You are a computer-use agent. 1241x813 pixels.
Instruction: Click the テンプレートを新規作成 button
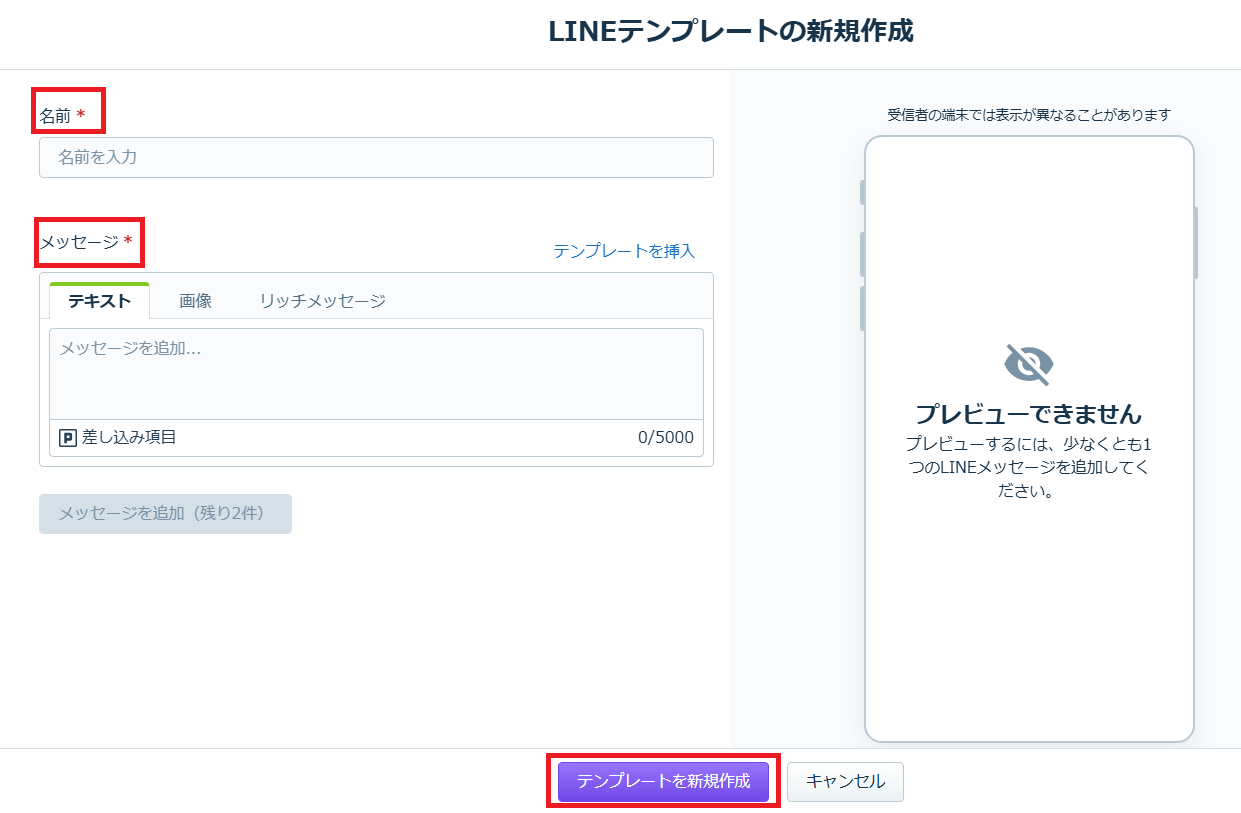pos(663,781)
